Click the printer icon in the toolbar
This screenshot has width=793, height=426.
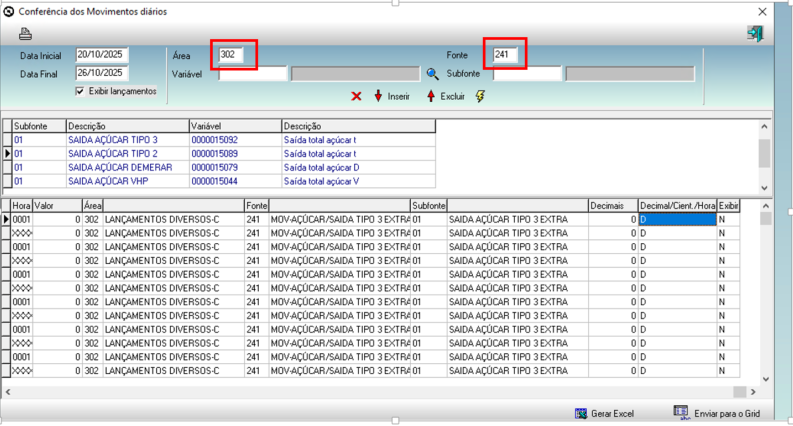click(x=25, y=34)
